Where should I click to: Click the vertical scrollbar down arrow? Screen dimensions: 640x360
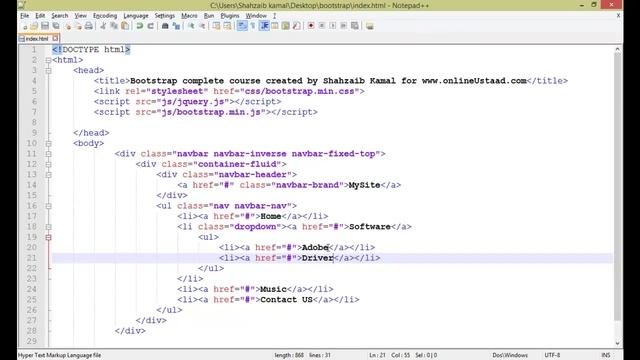618,343
